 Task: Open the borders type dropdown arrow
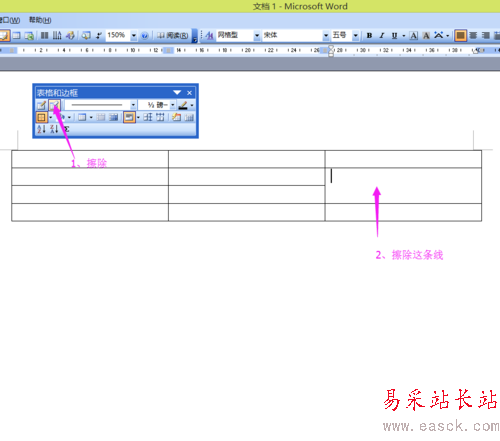51,117
